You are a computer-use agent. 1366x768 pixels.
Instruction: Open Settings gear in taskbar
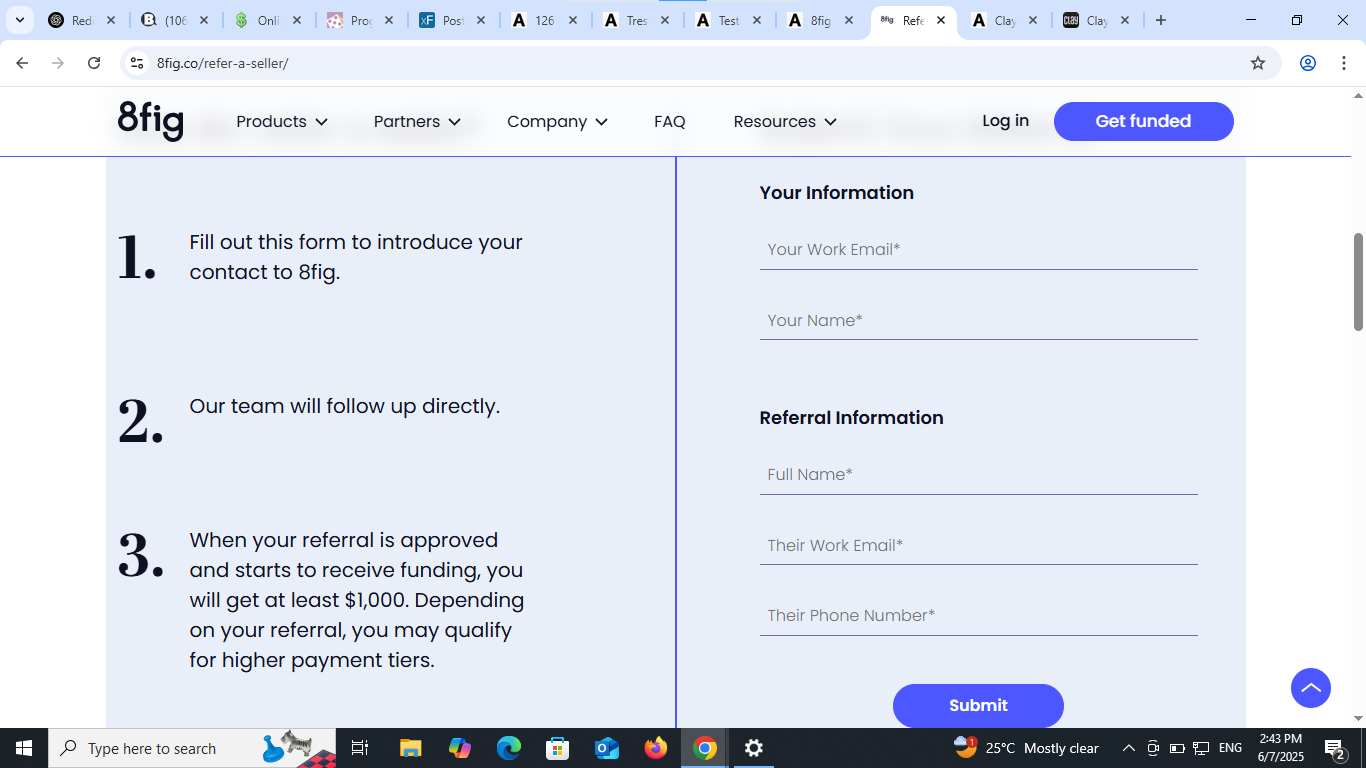tap(754, 748)
